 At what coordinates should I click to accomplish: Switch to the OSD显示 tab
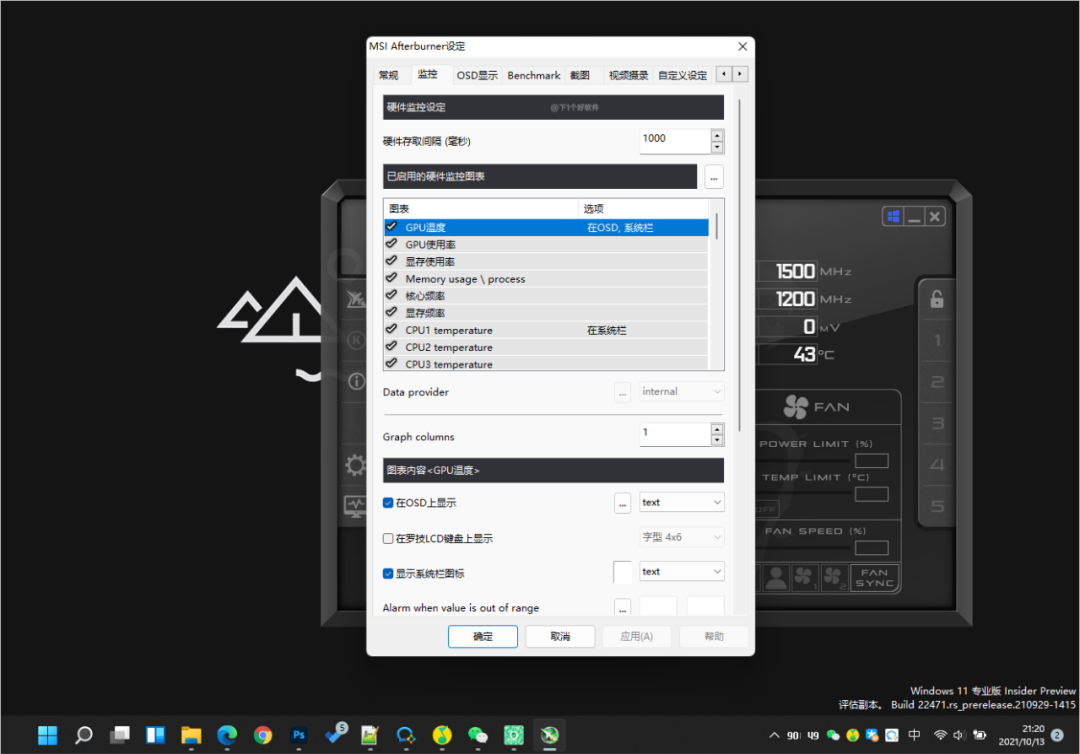tap(477, 75)
